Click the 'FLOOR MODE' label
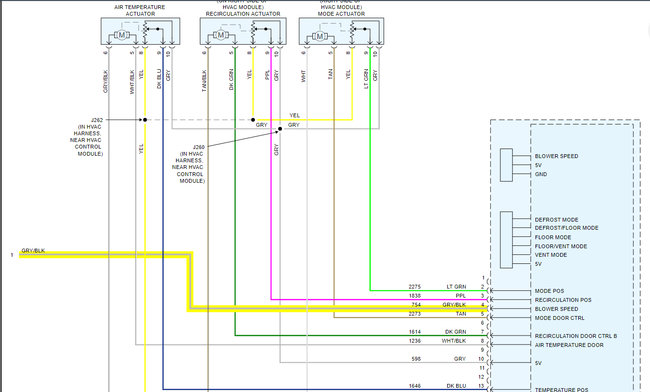Viewport: 650px width, 392px height. [553, 237]
